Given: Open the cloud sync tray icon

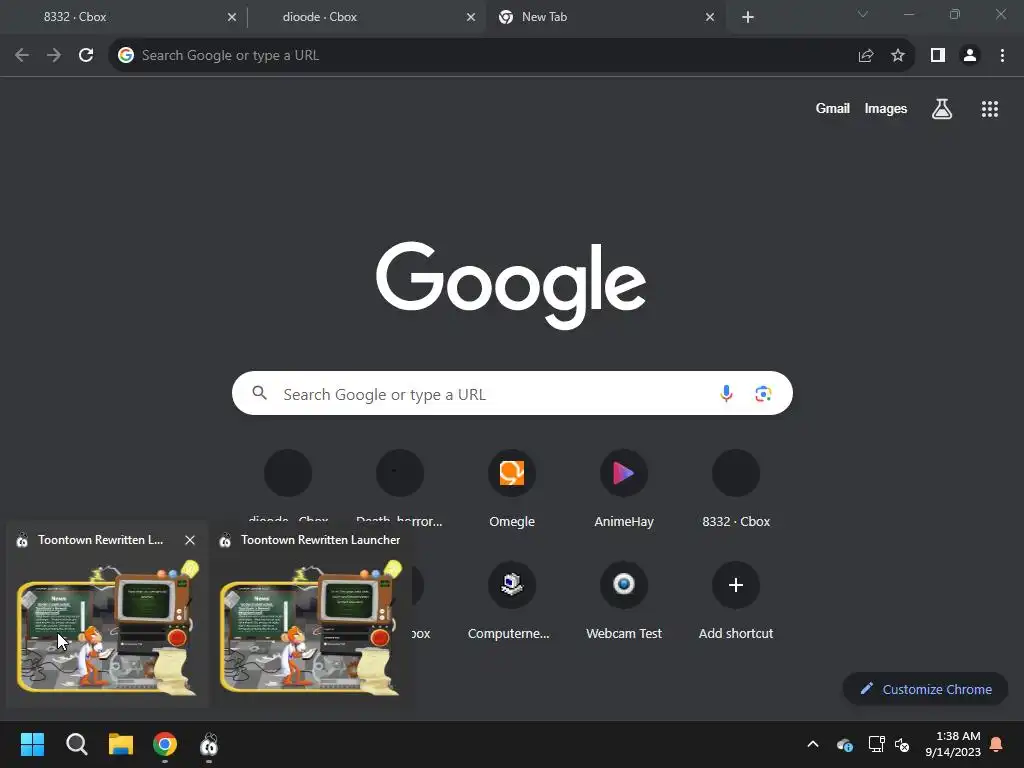Looking at the screenshot, I should [x=845, y=744].
